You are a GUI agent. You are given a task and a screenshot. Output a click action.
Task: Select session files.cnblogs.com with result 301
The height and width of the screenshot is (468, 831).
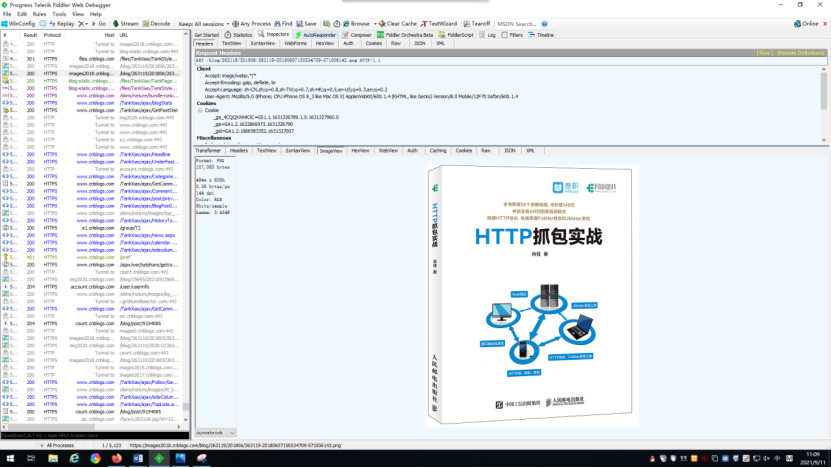pyautogui.click(x=94, y=59)
